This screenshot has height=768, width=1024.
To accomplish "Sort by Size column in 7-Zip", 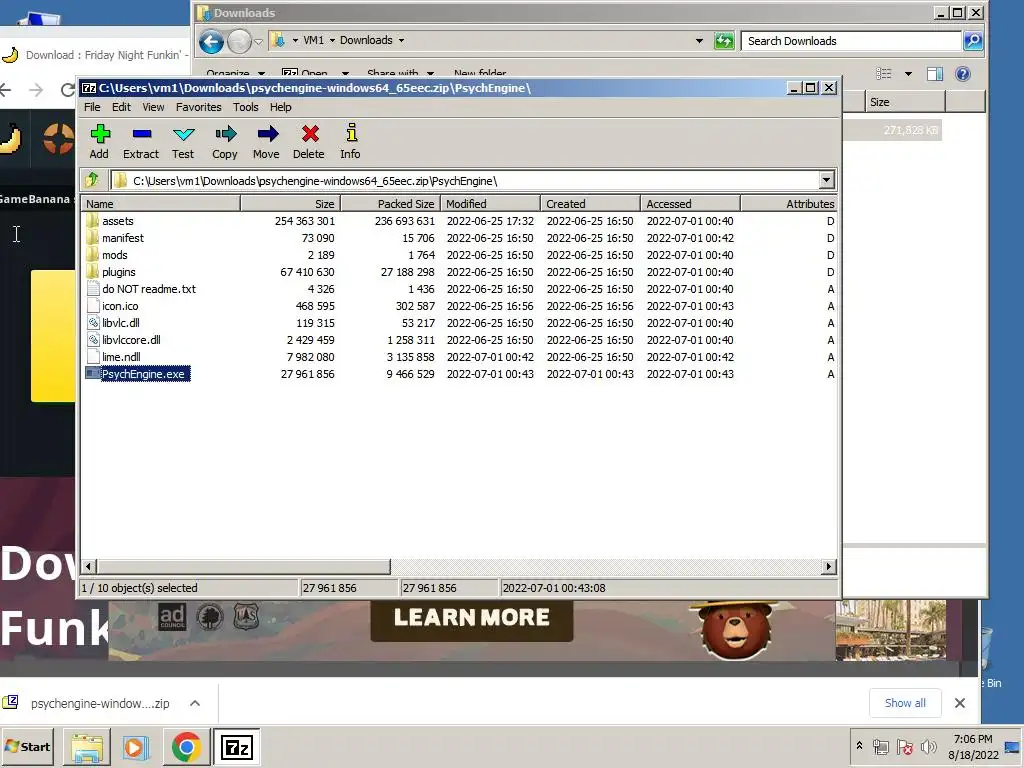I will [291, 204].
